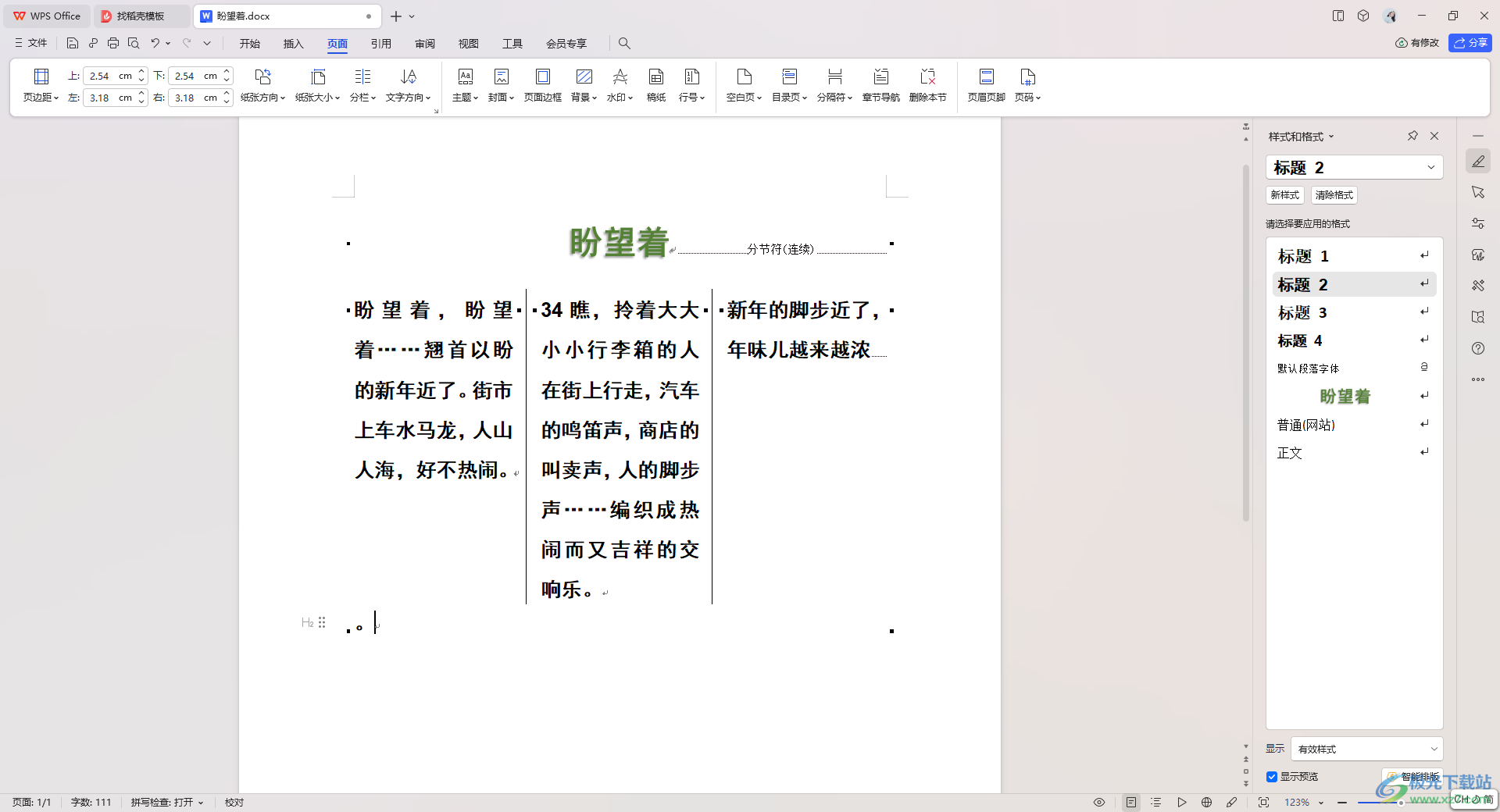Insert a blank page

tap(744, 85)
